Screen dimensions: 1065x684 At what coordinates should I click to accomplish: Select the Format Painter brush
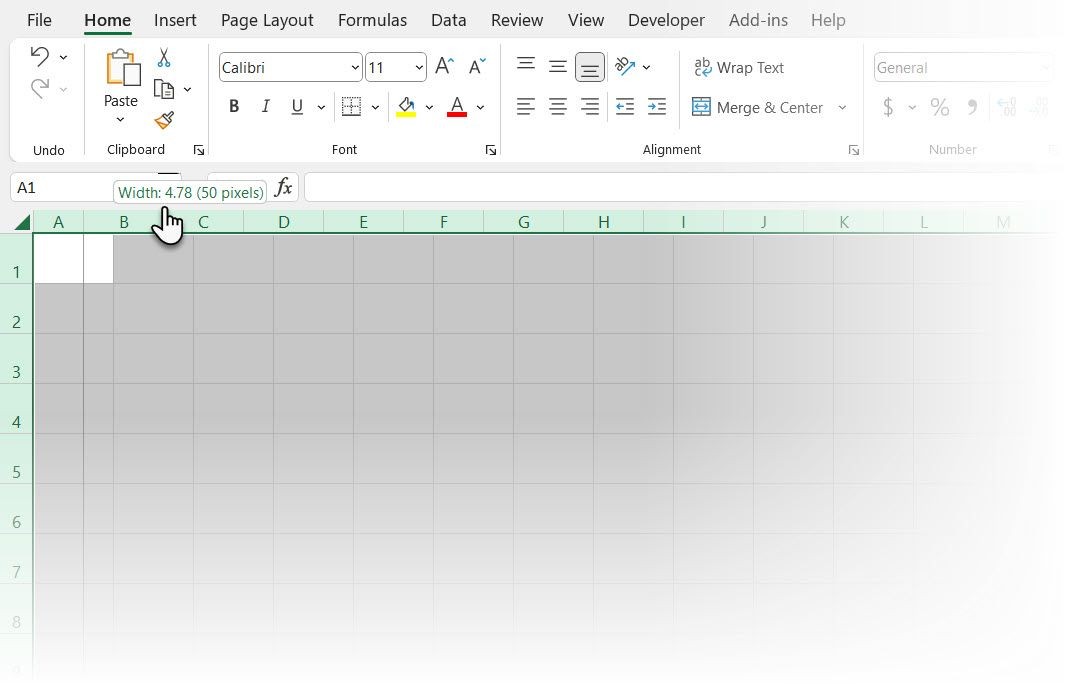pyautogui.click(x=164, y=120)
